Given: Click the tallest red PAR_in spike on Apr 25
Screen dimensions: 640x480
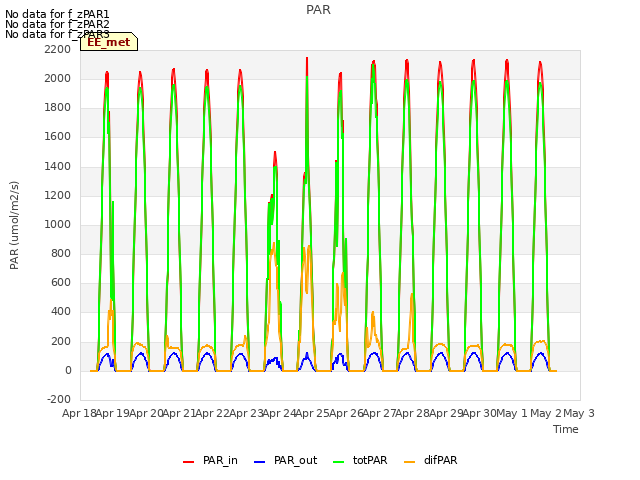Looking at the screenshot, I should coord(307,65).
